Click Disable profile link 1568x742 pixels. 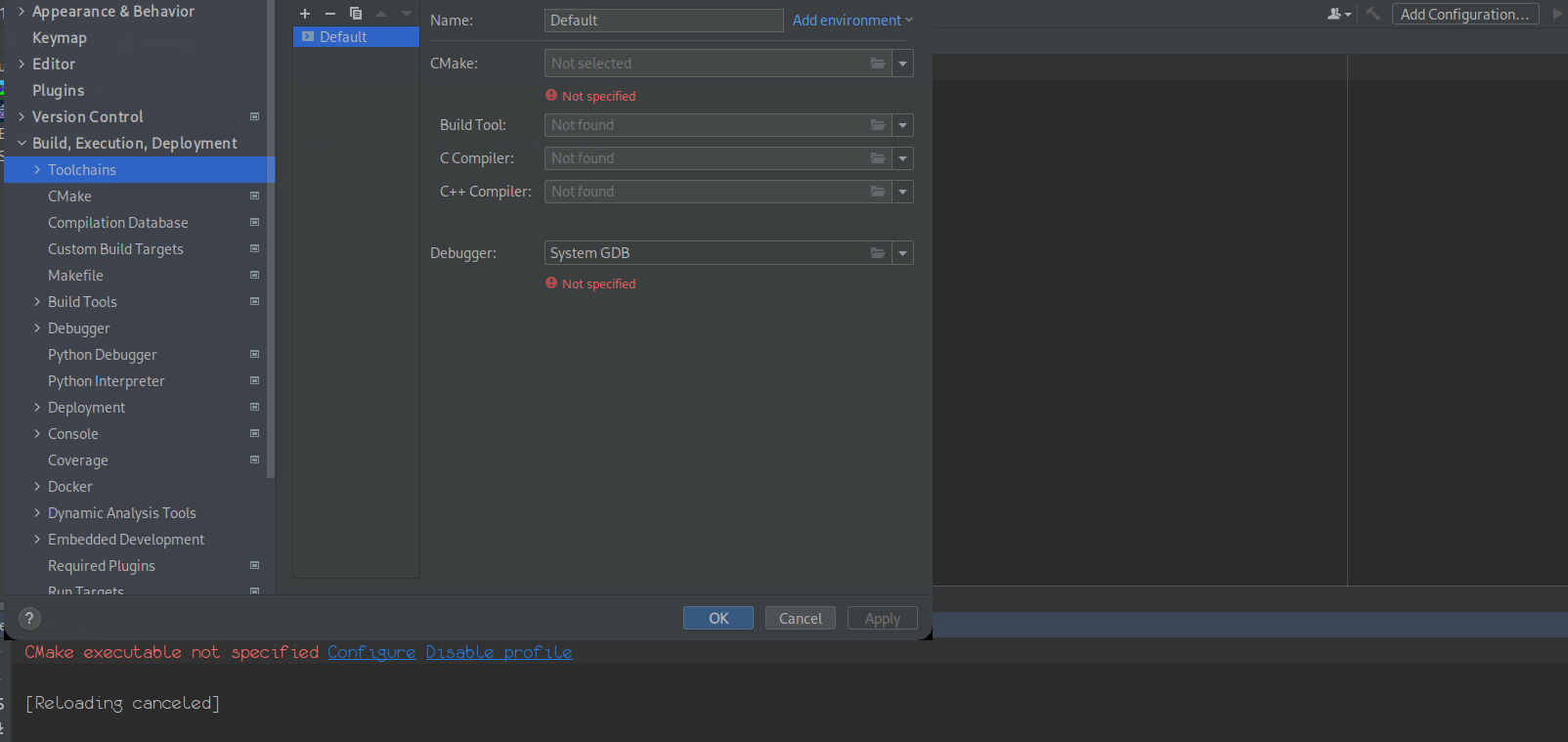pyautogui.click(x=499, y=652)
